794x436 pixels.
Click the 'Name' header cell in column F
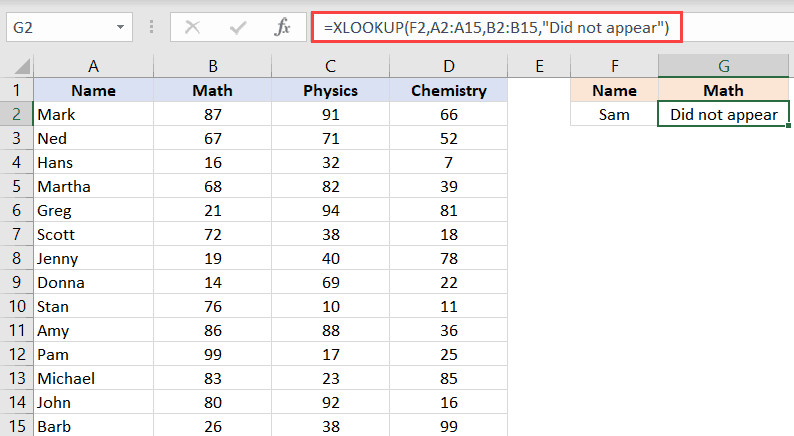click(x=614, y=90)
